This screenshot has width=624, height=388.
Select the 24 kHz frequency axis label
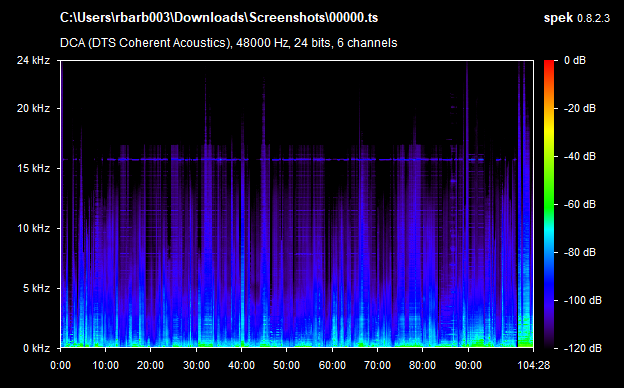33,60
